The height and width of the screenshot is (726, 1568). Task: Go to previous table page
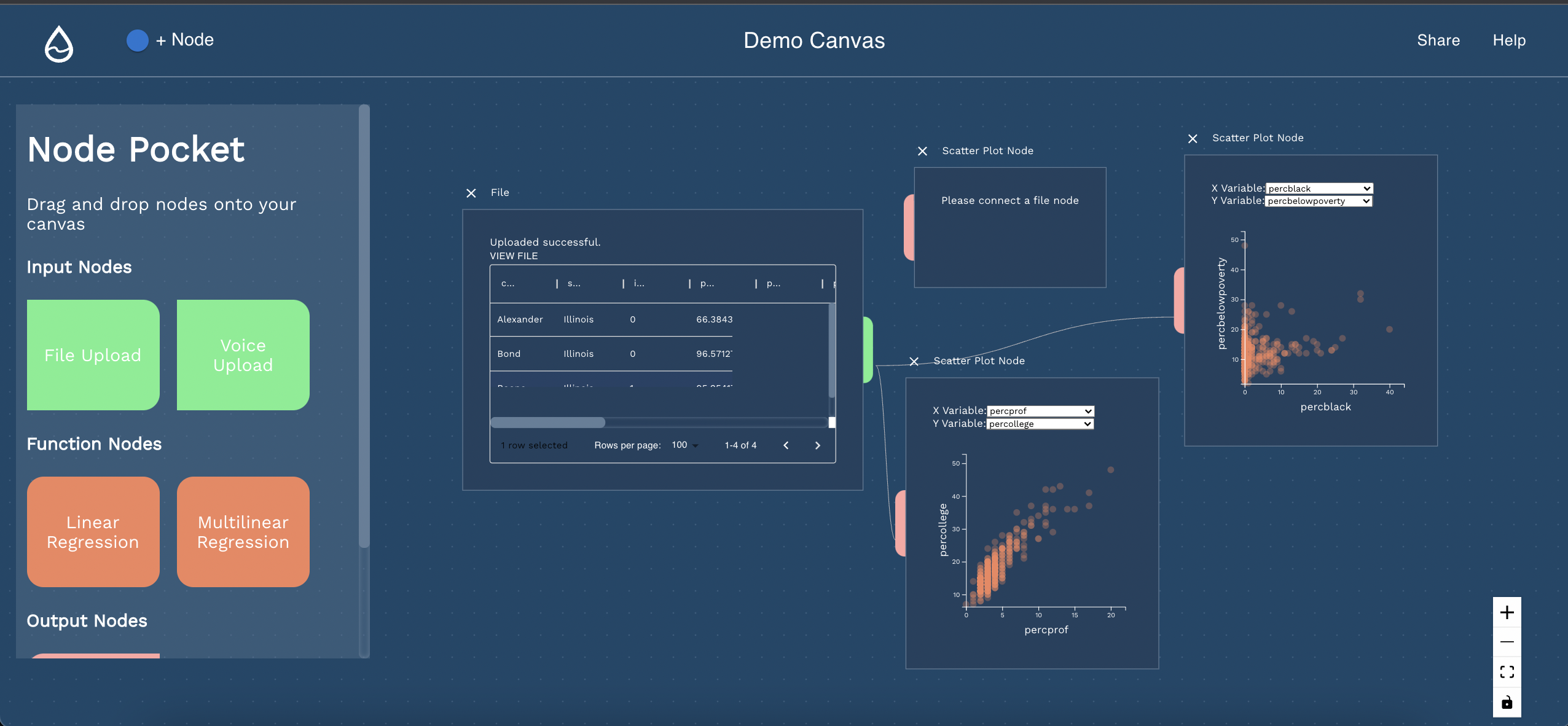tap(786, 445)
